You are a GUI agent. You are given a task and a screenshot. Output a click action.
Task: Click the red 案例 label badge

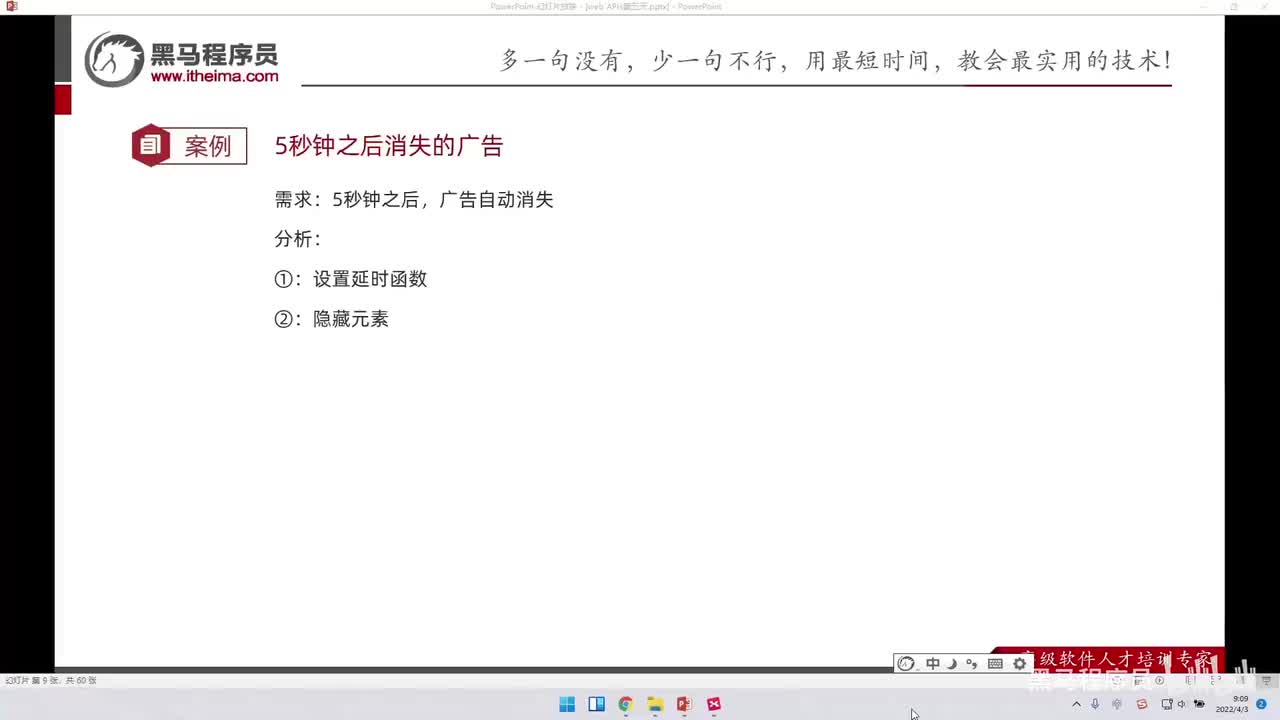[189, 146]
